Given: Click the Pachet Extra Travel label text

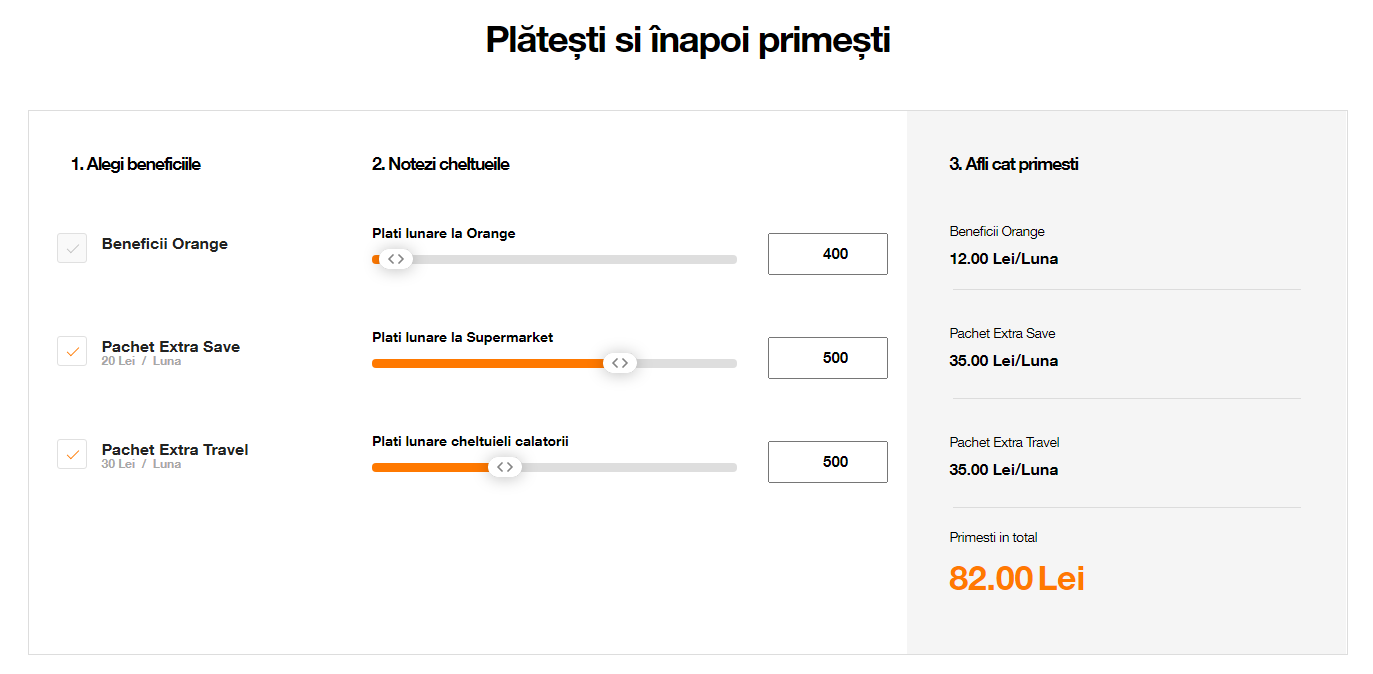Looking at the screenshot, I should coord(175,449).
